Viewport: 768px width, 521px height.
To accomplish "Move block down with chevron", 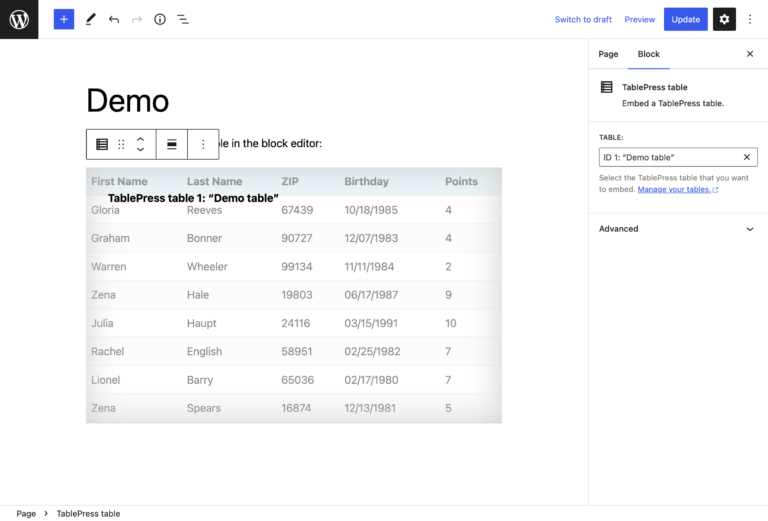I will coord(140,150).
